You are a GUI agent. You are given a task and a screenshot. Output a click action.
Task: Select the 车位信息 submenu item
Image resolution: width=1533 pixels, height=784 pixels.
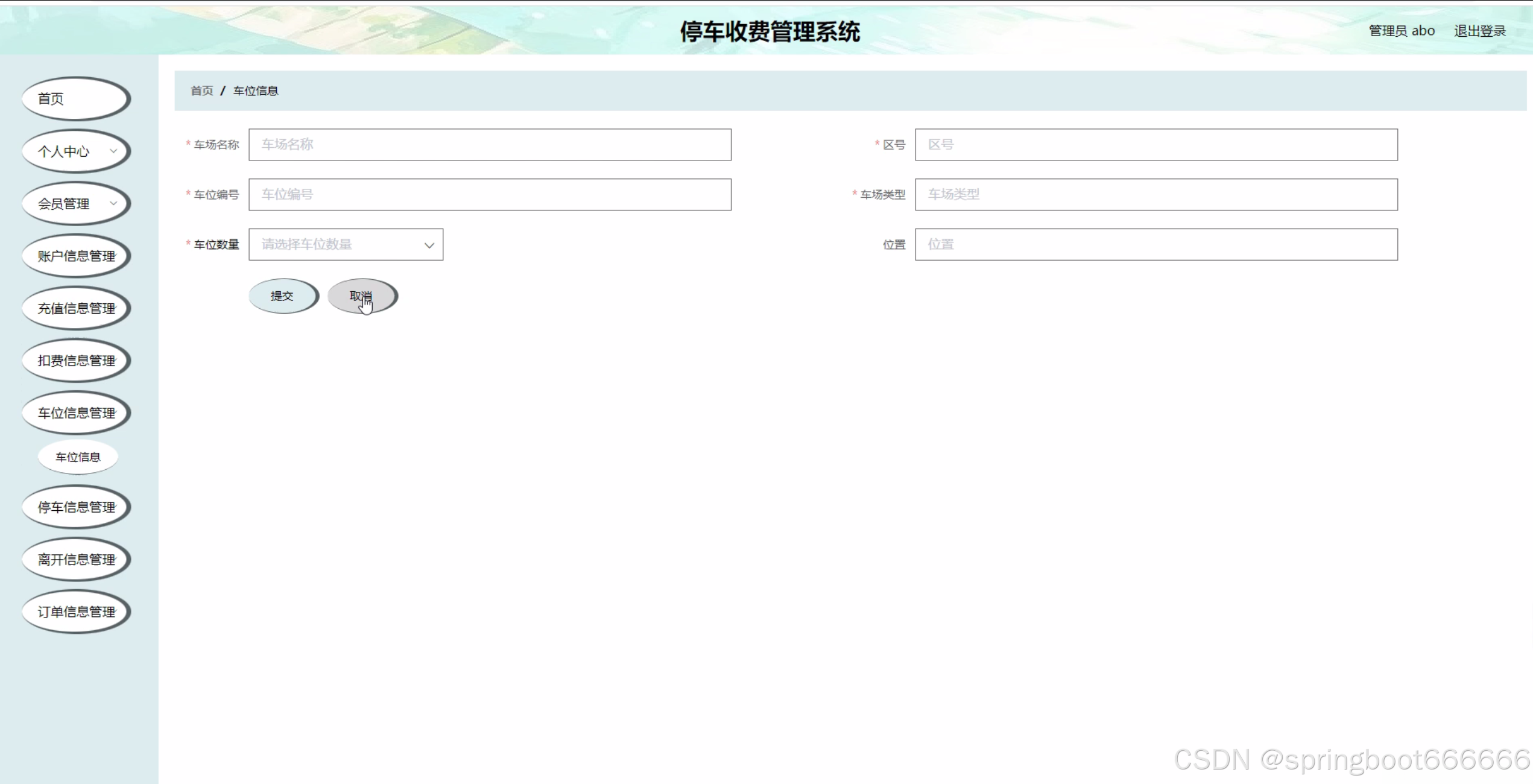[x=78, y=457]
